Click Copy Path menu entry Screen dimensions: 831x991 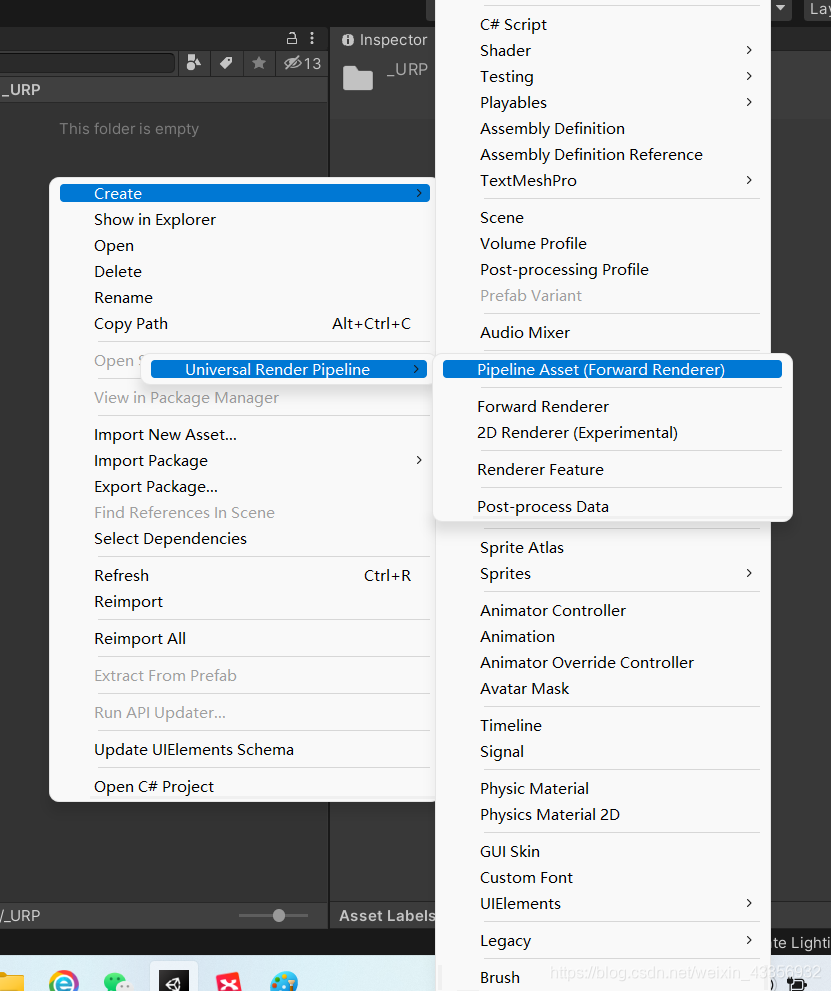pos(245,324)
